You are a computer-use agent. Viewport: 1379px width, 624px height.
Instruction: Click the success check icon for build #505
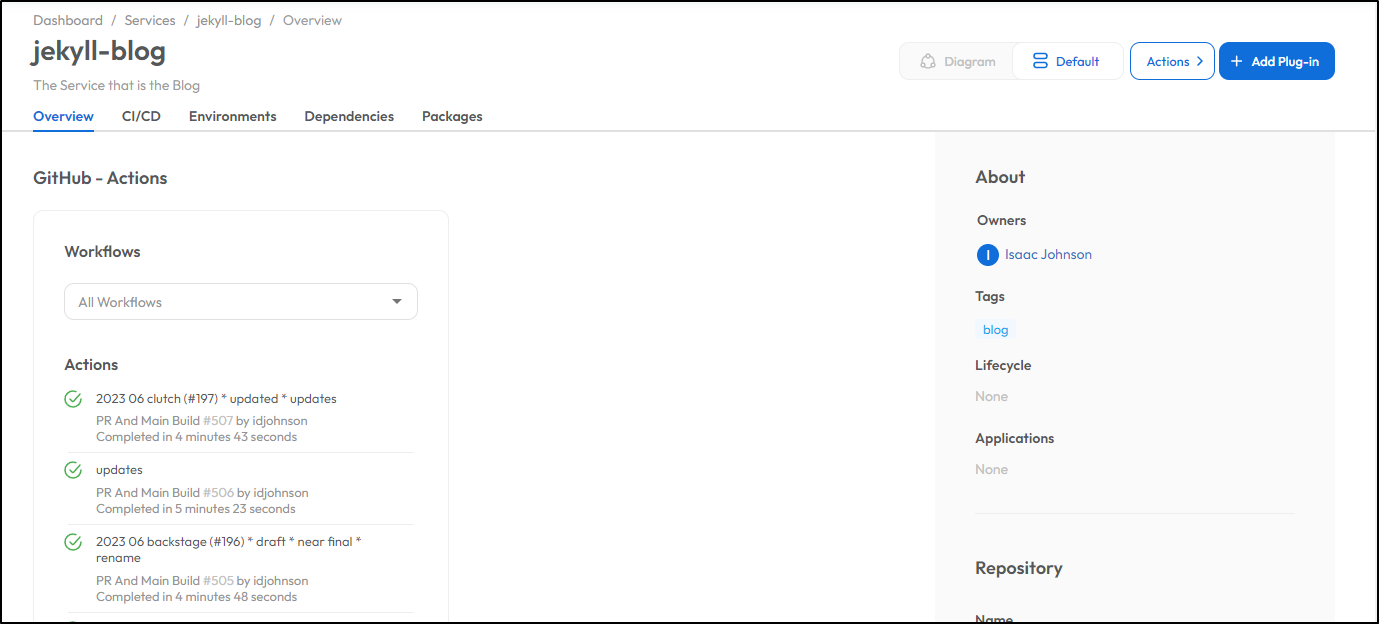coord(73,542)
